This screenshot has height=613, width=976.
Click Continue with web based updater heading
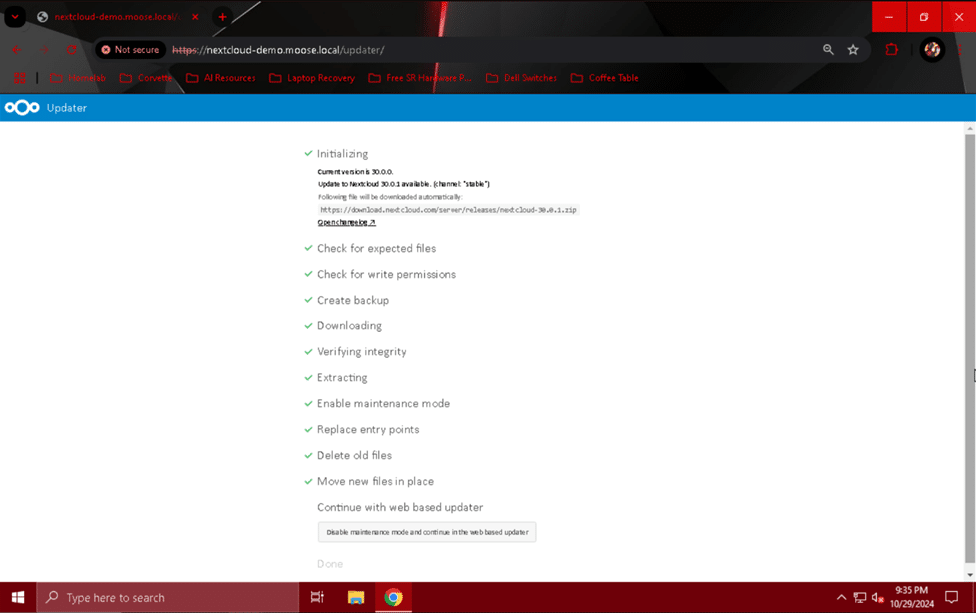click(400, 507)
